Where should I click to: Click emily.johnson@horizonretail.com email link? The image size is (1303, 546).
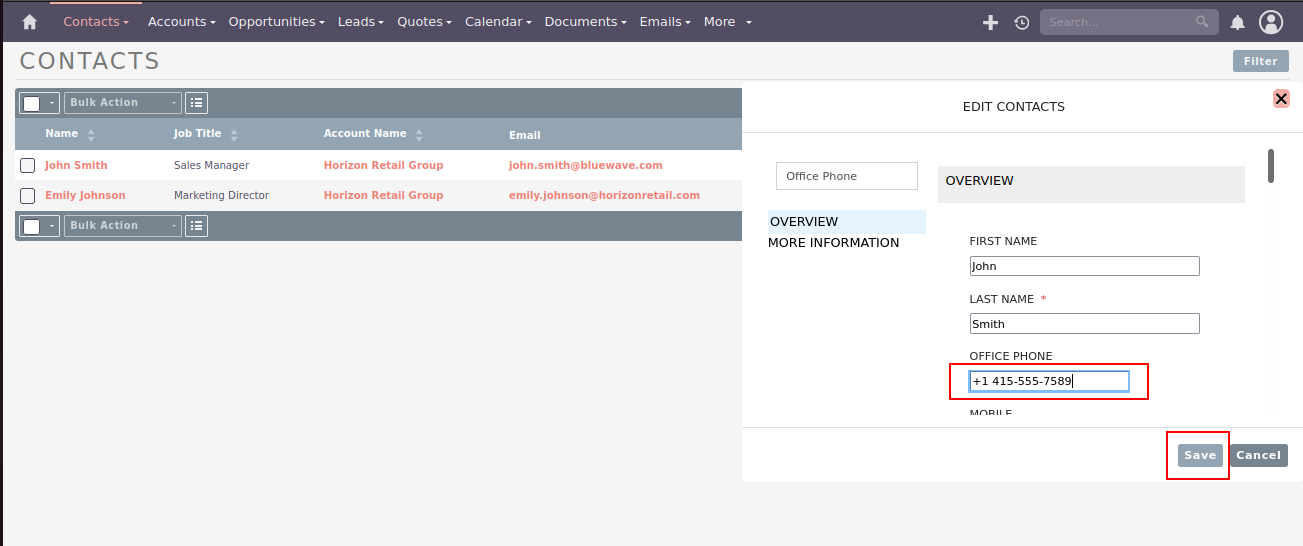(604, 195)
